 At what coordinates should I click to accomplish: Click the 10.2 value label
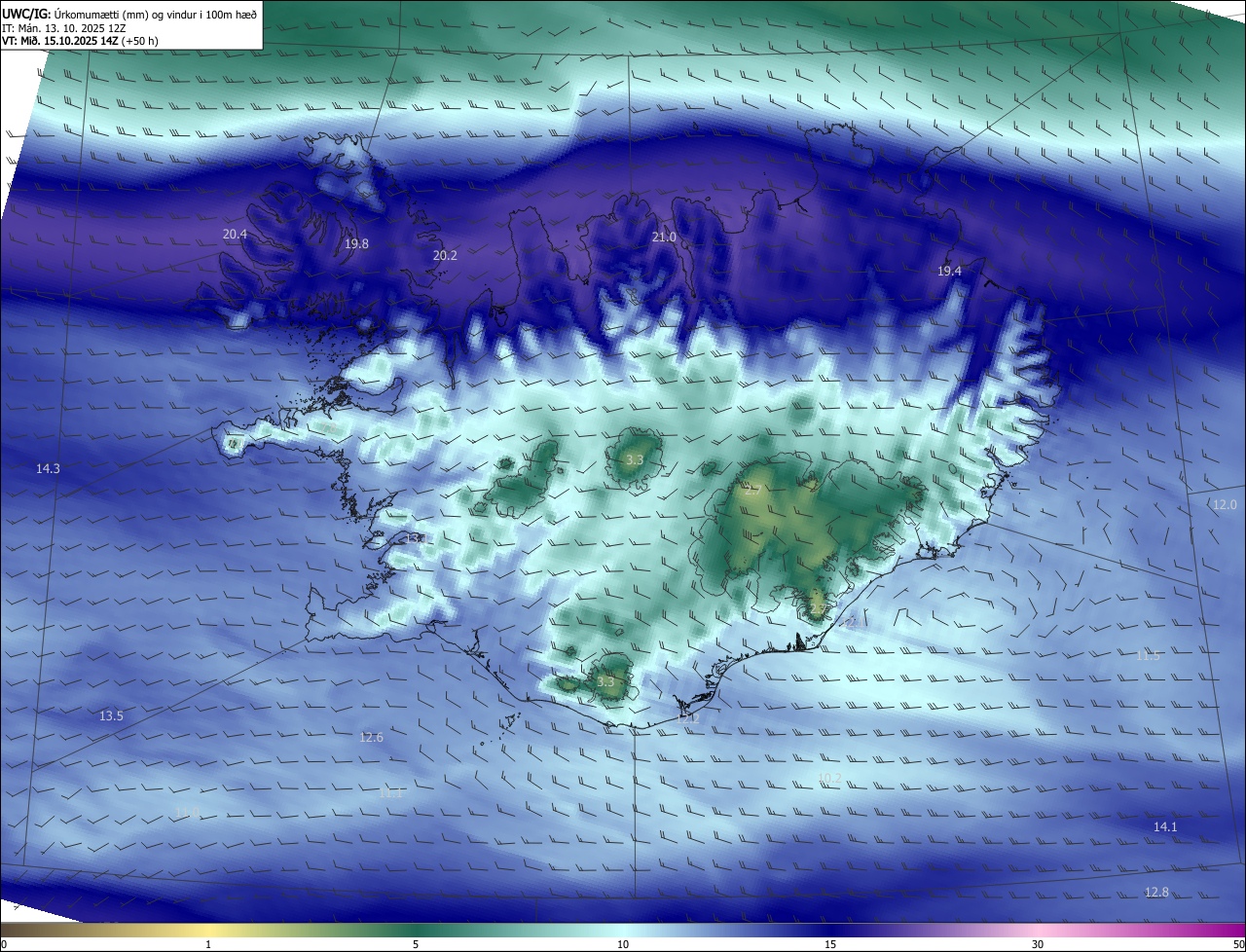coord(829,778)
